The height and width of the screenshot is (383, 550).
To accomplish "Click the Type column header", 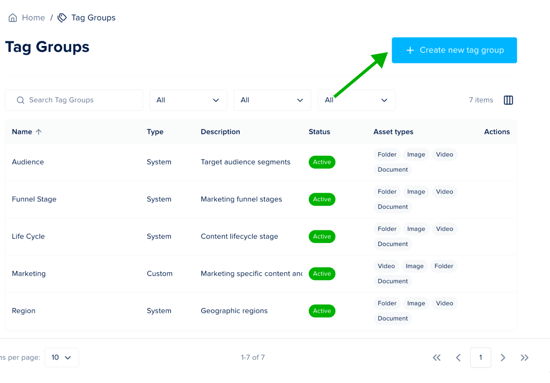I will pyautogui.click(x=155, y=132).
